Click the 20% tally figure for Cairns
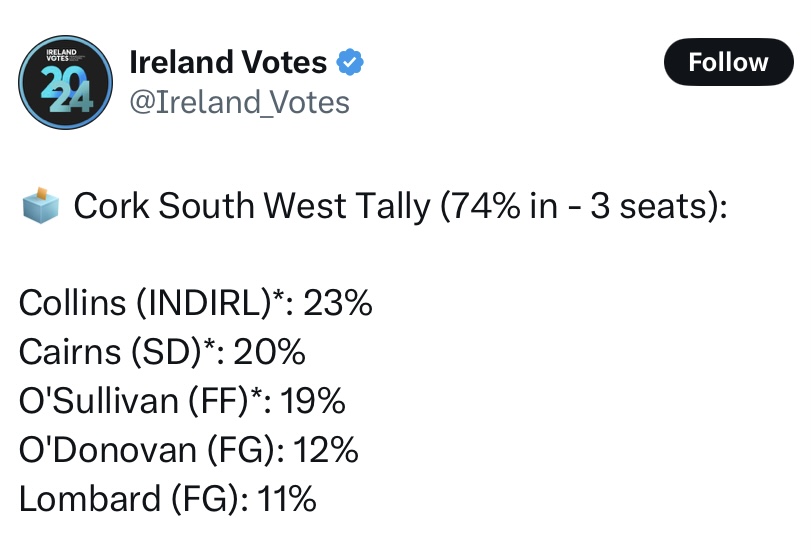The height and width of the screenshot is (553, 811). (x=271, y=353)
